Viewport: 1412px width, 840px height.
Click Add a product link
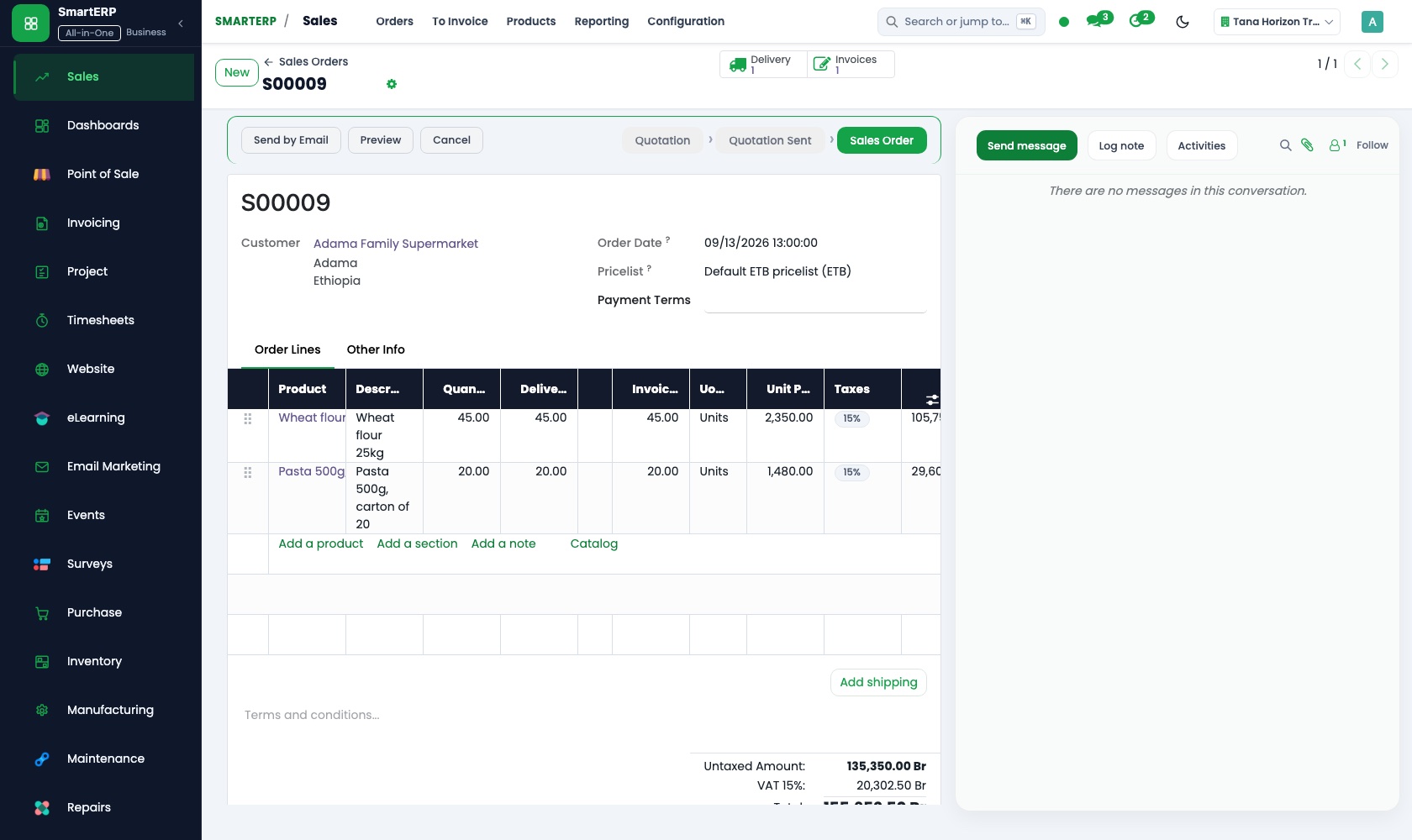pyautogui.click(x=321, y=543)
